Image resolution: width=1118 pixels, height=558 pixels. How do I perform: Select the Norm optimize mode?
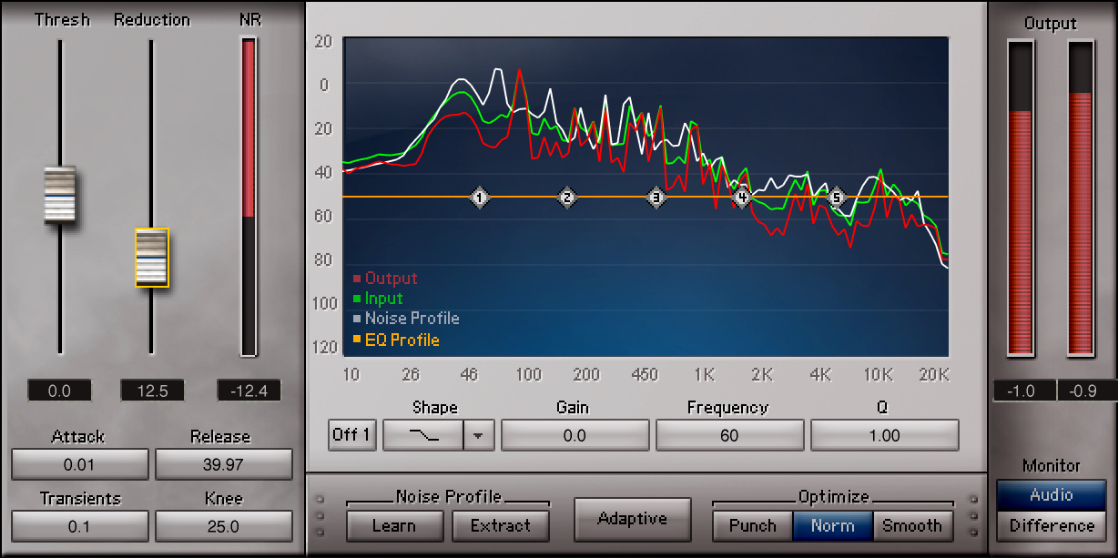(833, 526)
